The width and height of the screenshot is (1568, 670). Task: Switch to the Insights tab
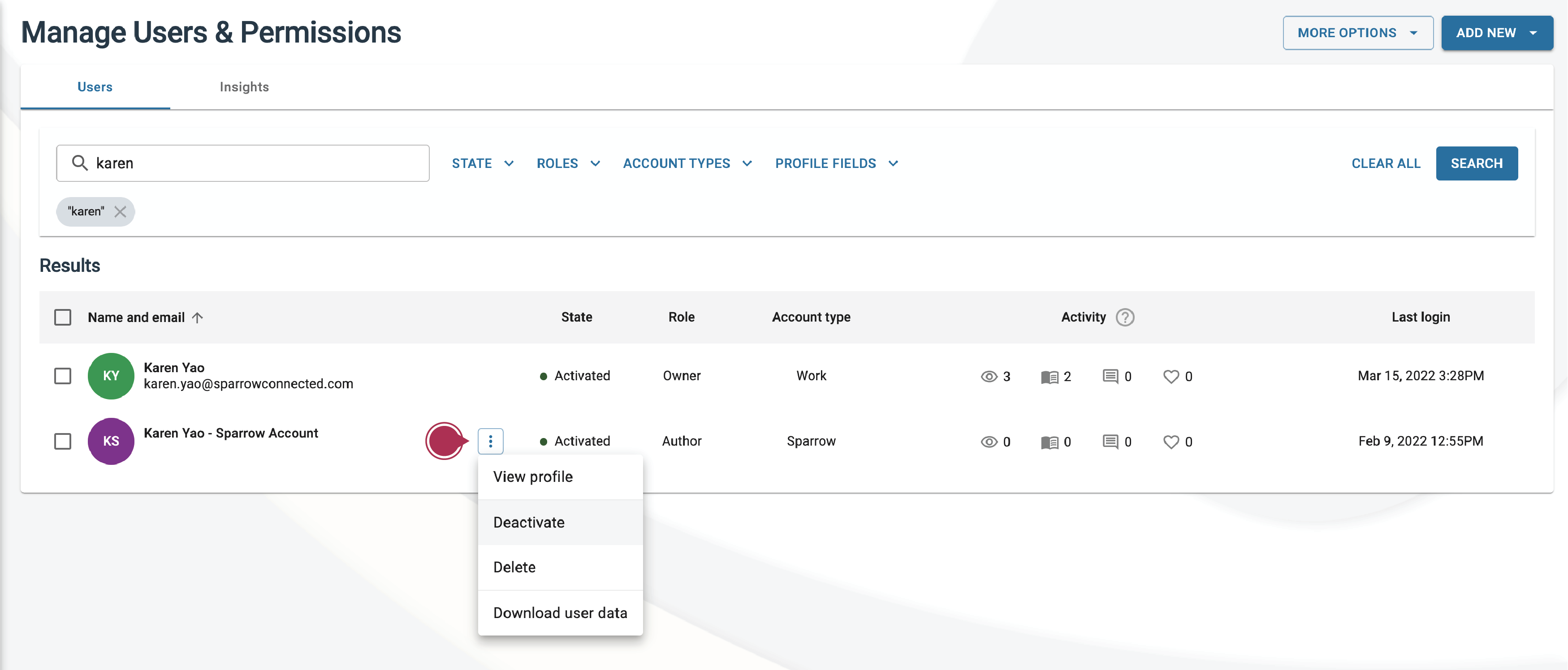pos(244,87)
